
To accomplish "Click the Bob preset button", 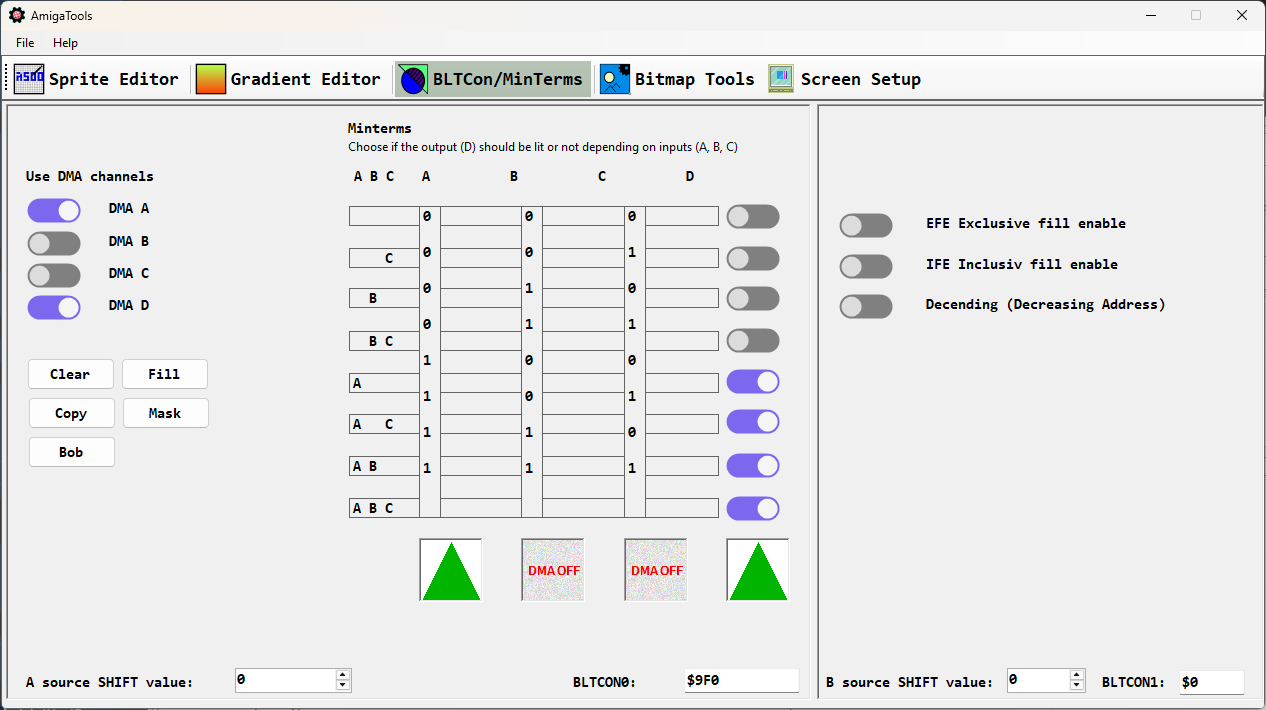I will tap(71, 452).
